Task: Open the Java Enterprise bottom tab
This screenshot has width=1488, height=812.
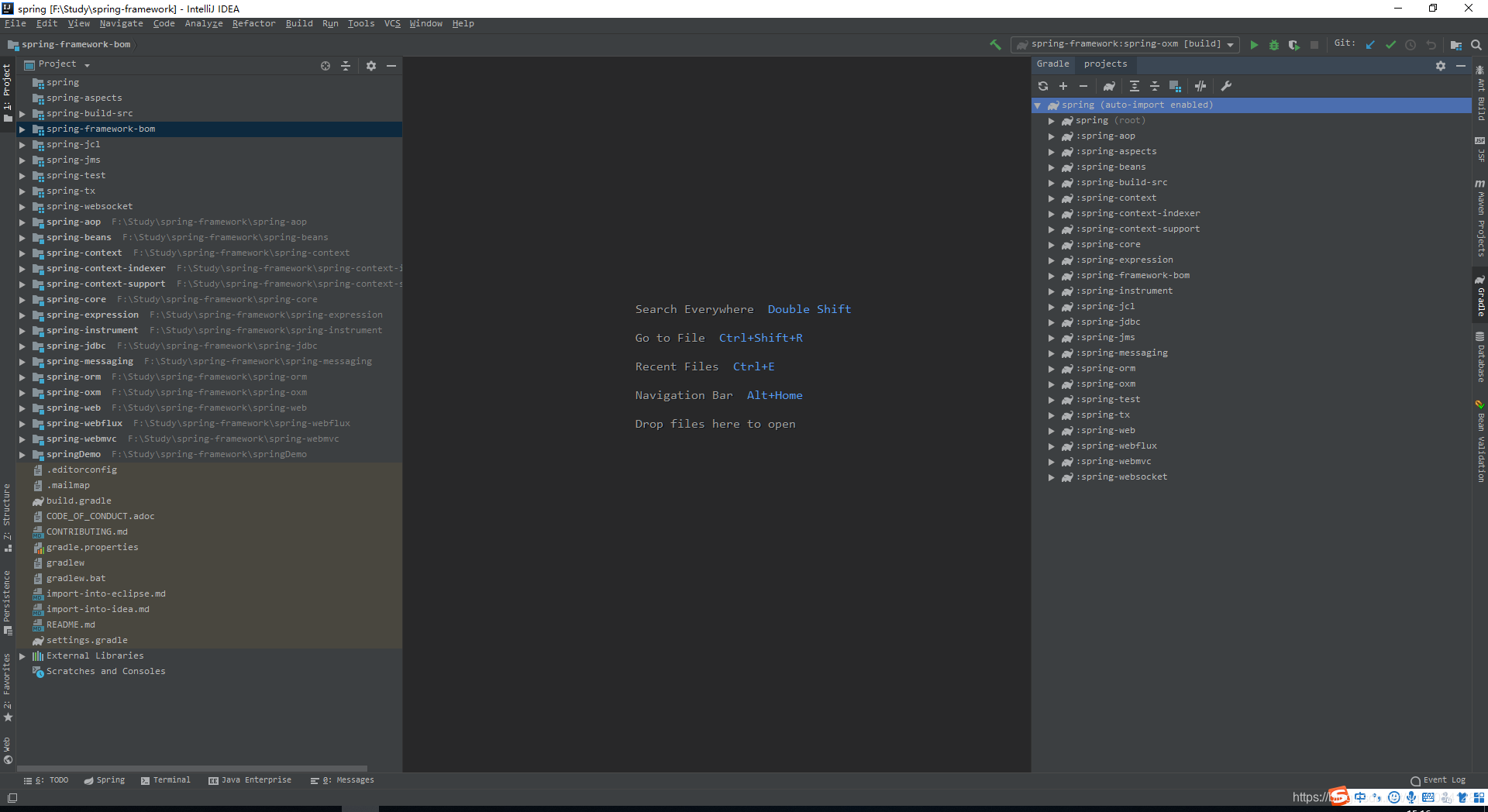Action: (x=250, y=780)
